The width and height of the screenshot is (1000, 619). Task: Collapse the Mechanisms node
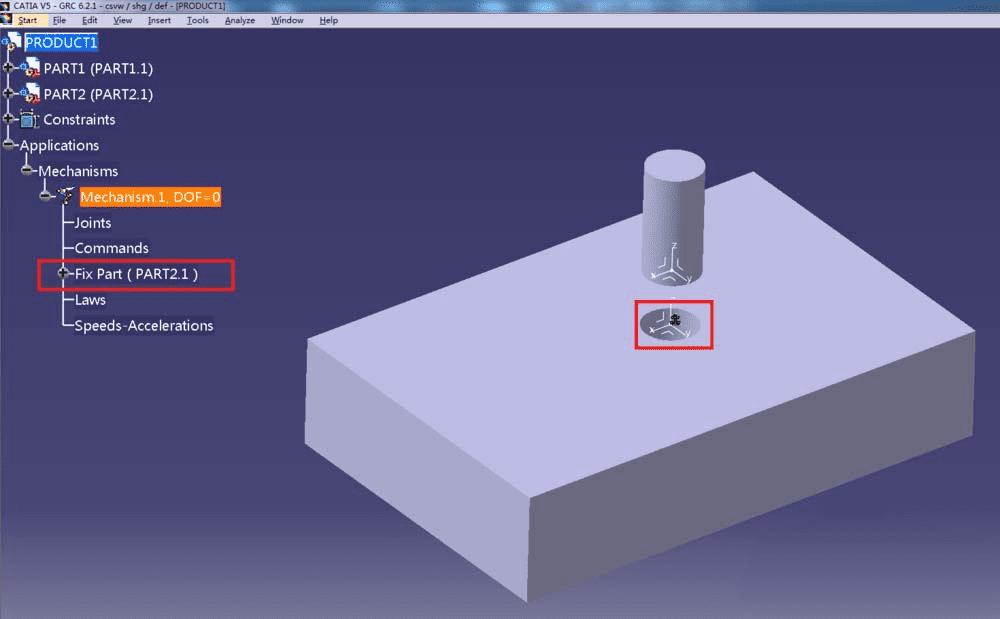coord(27,170)
